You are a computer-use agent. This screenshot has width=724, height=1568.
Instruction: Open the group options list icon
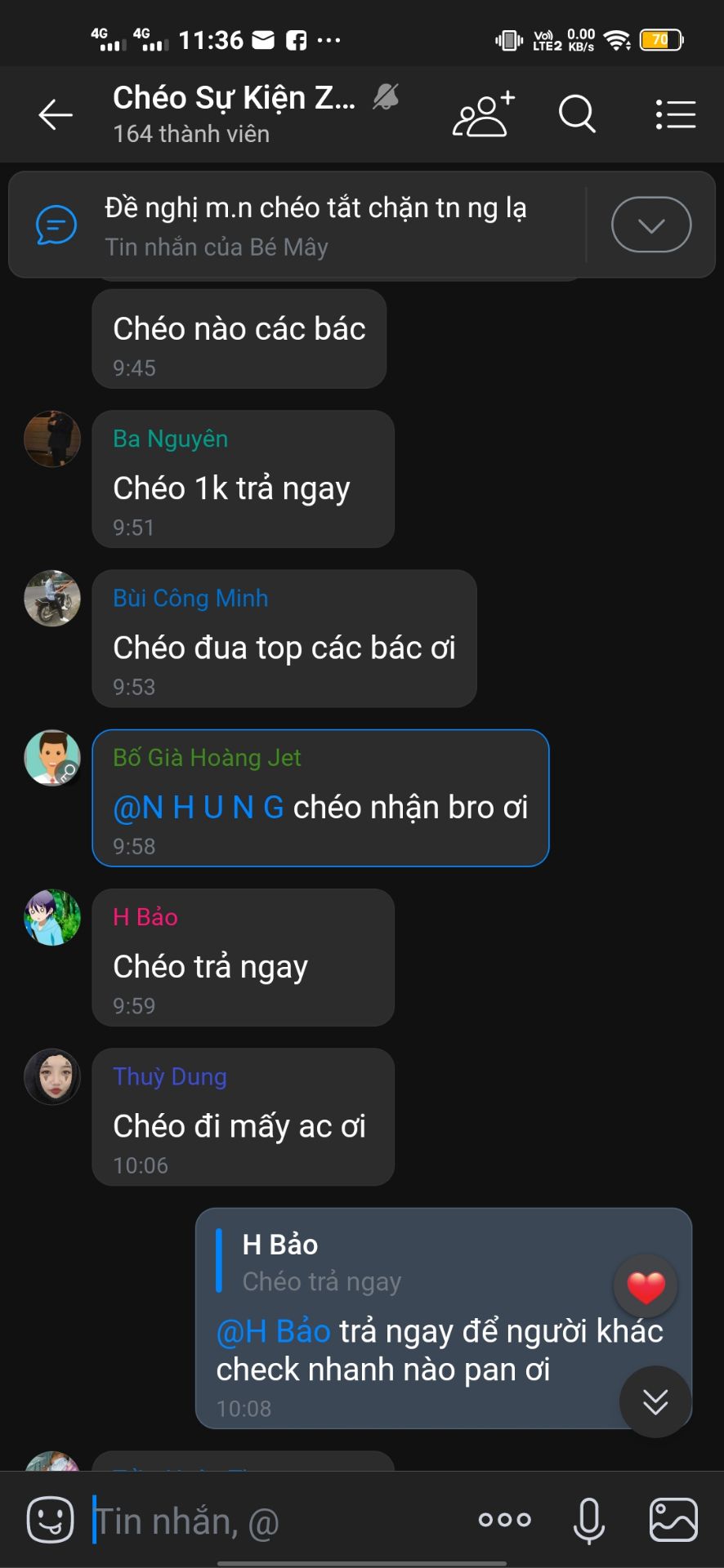(x=676, y=114)
